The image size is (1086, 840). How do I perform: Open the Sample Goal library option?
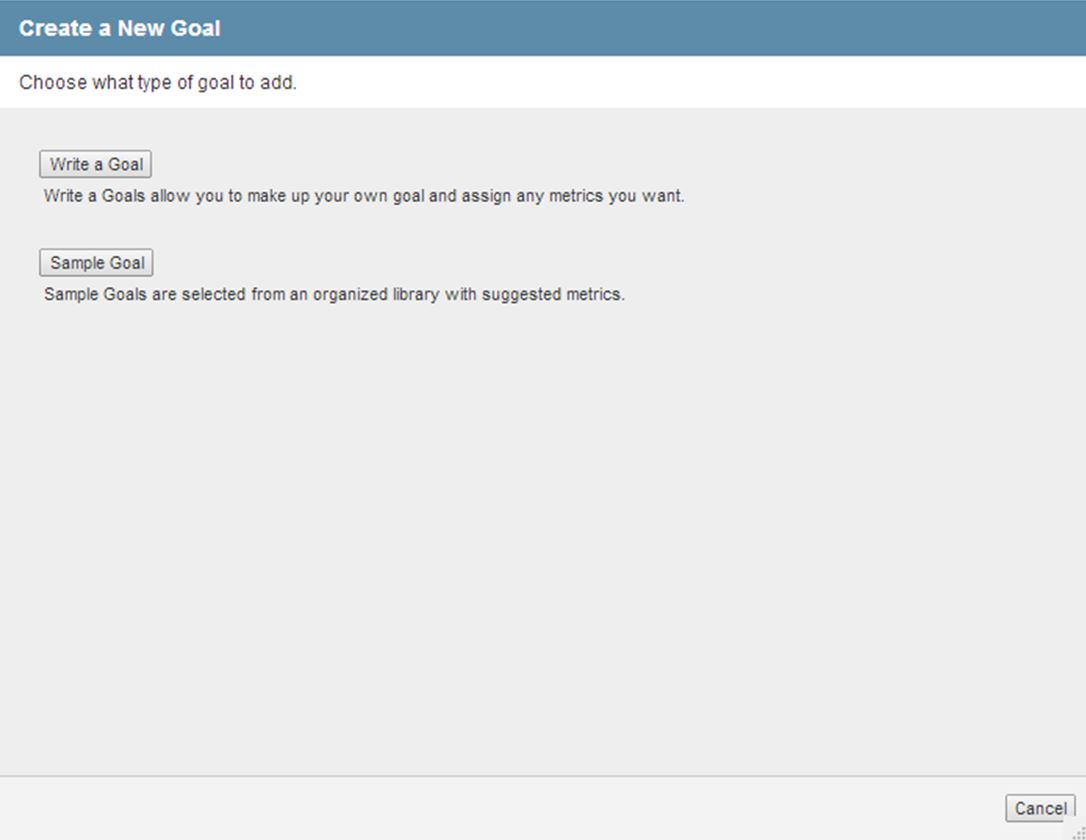97,263
